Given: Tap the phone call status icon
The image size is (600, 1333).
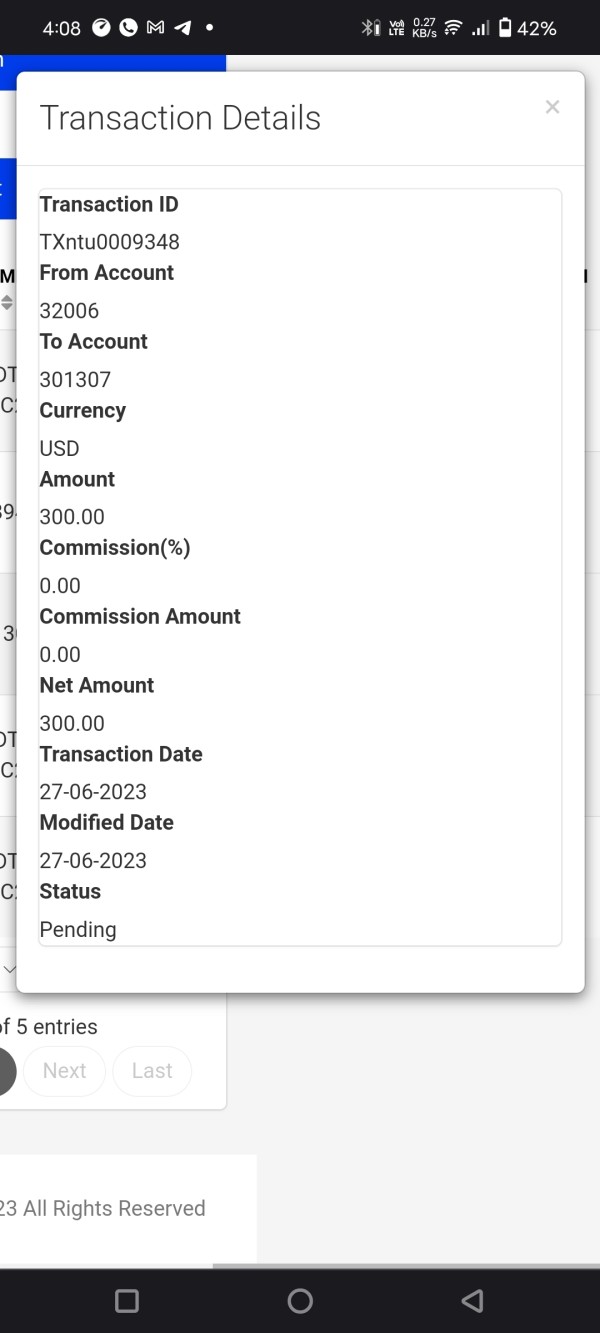Looking at the screenshot, I should (x=128, y=28).
